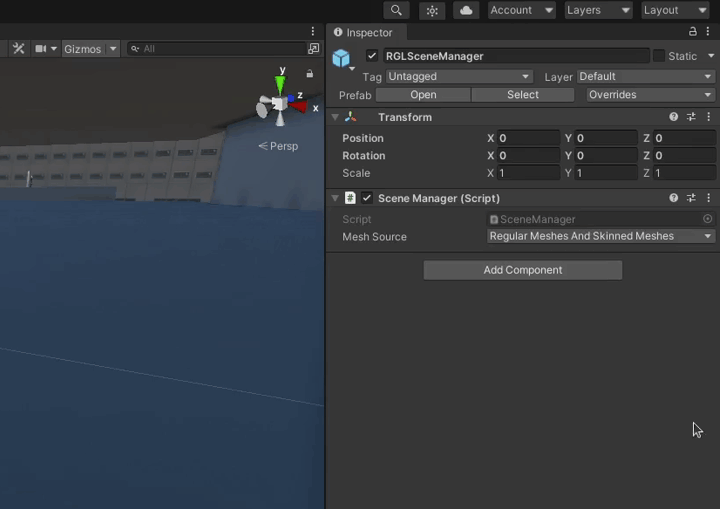Screen dimensions: 720x509
Task: Open Transform presets sliders icon
Action: [x=691, y=117]
